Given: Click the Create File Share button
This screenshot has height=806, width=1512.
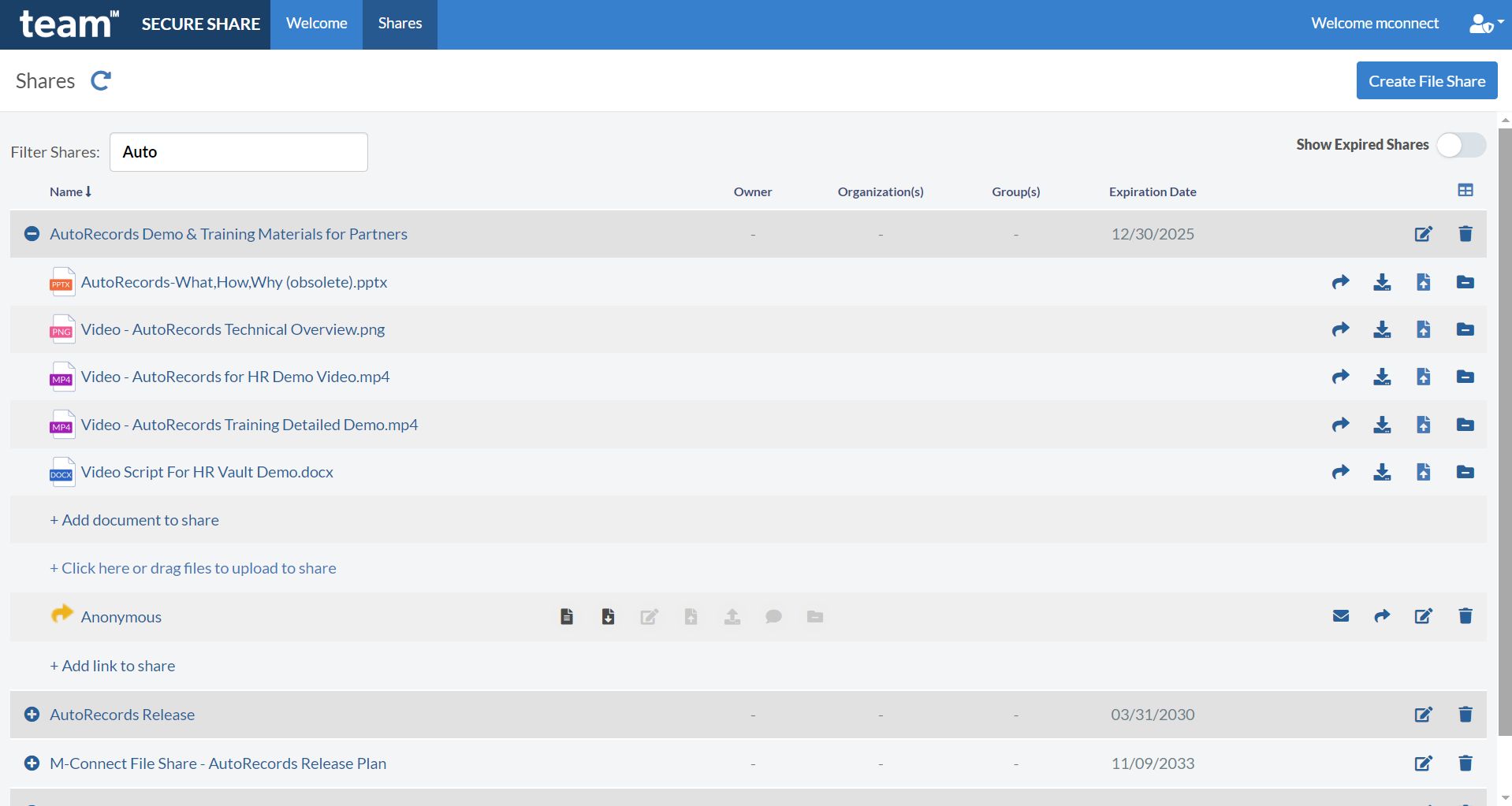Looking at the screenshot, I should pos(1427,80).
